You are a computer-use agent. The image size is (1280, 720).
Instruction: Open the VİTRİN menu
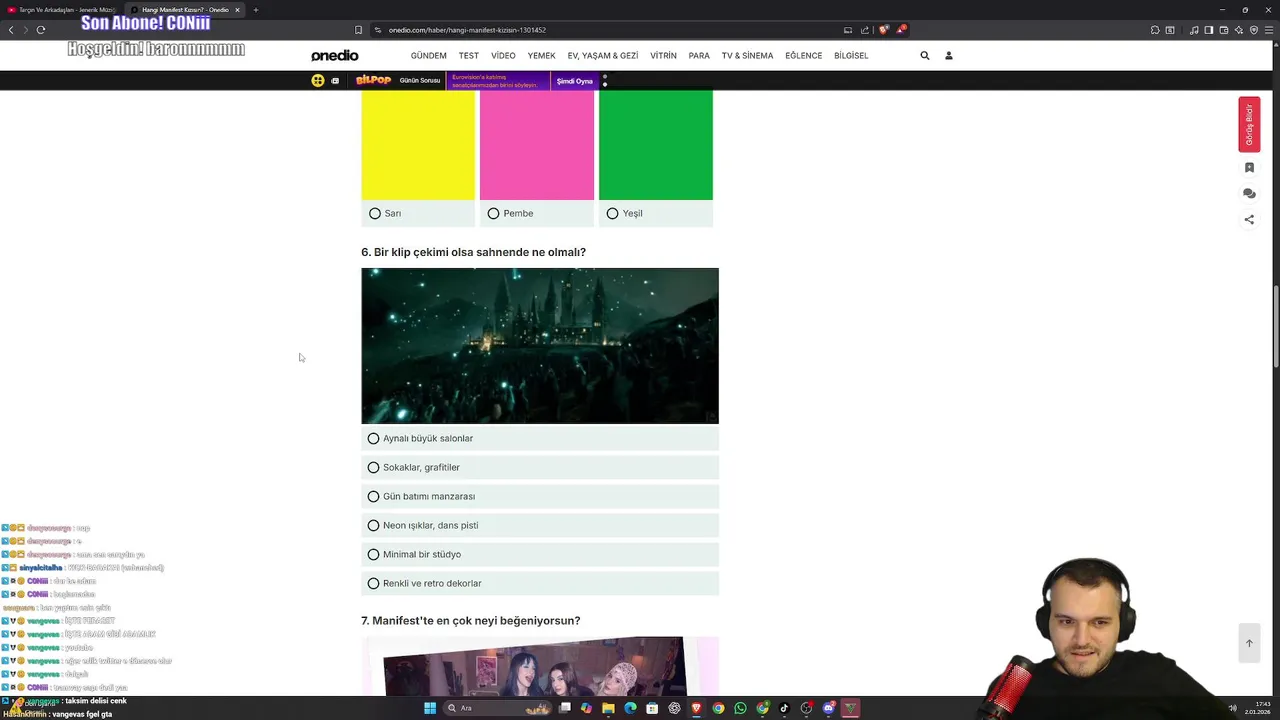pos(664,56)
